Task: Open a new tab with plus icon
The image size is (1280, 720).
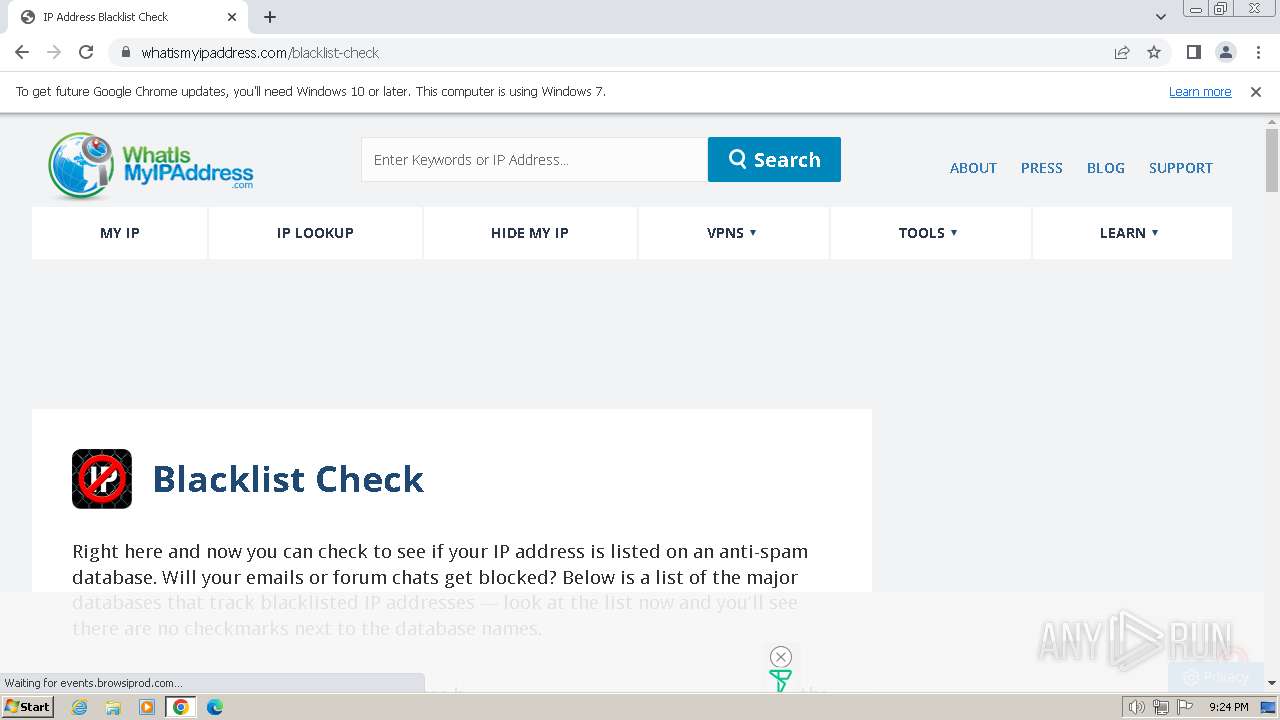Action: pos(270,17)
